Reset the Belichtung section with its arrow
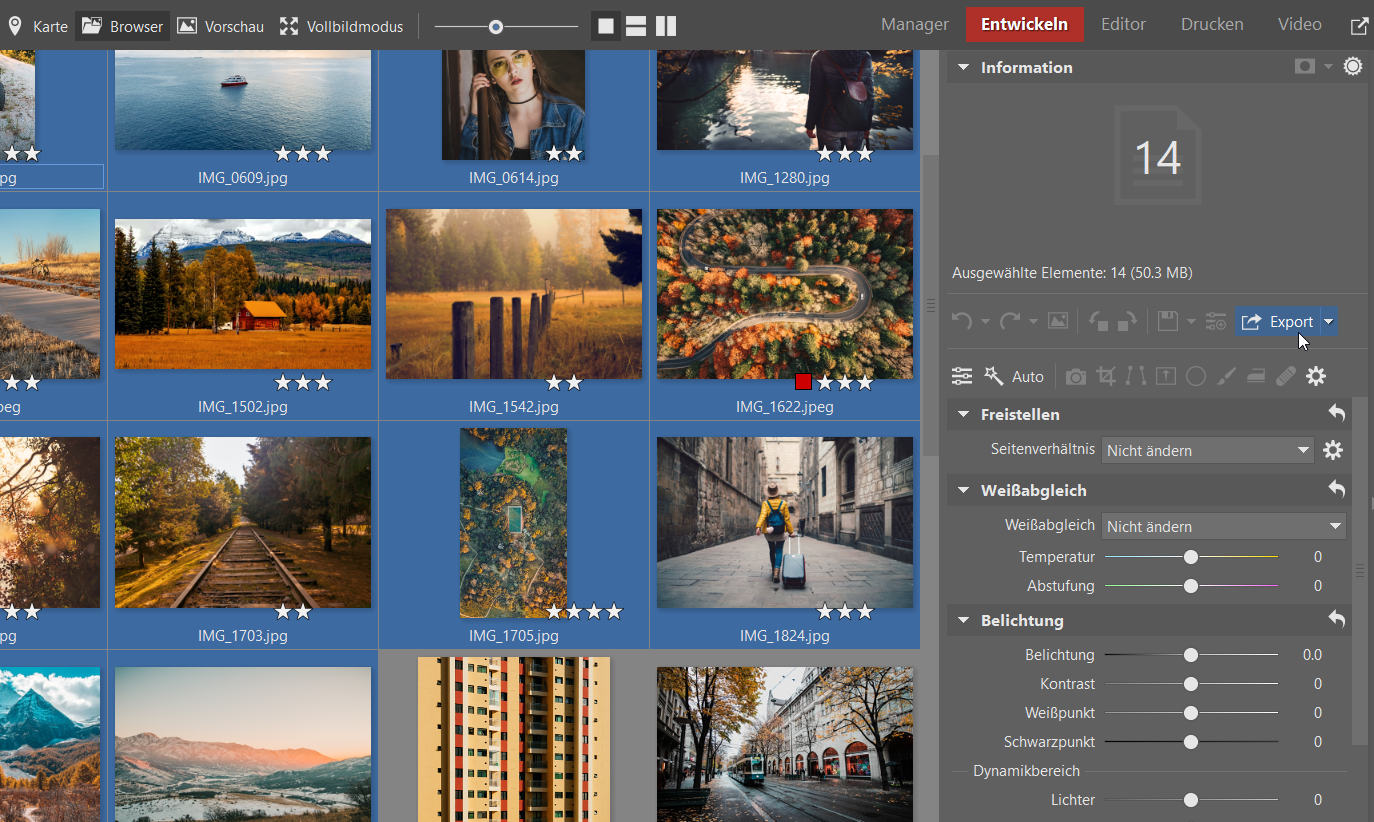 pos(1336,620)
